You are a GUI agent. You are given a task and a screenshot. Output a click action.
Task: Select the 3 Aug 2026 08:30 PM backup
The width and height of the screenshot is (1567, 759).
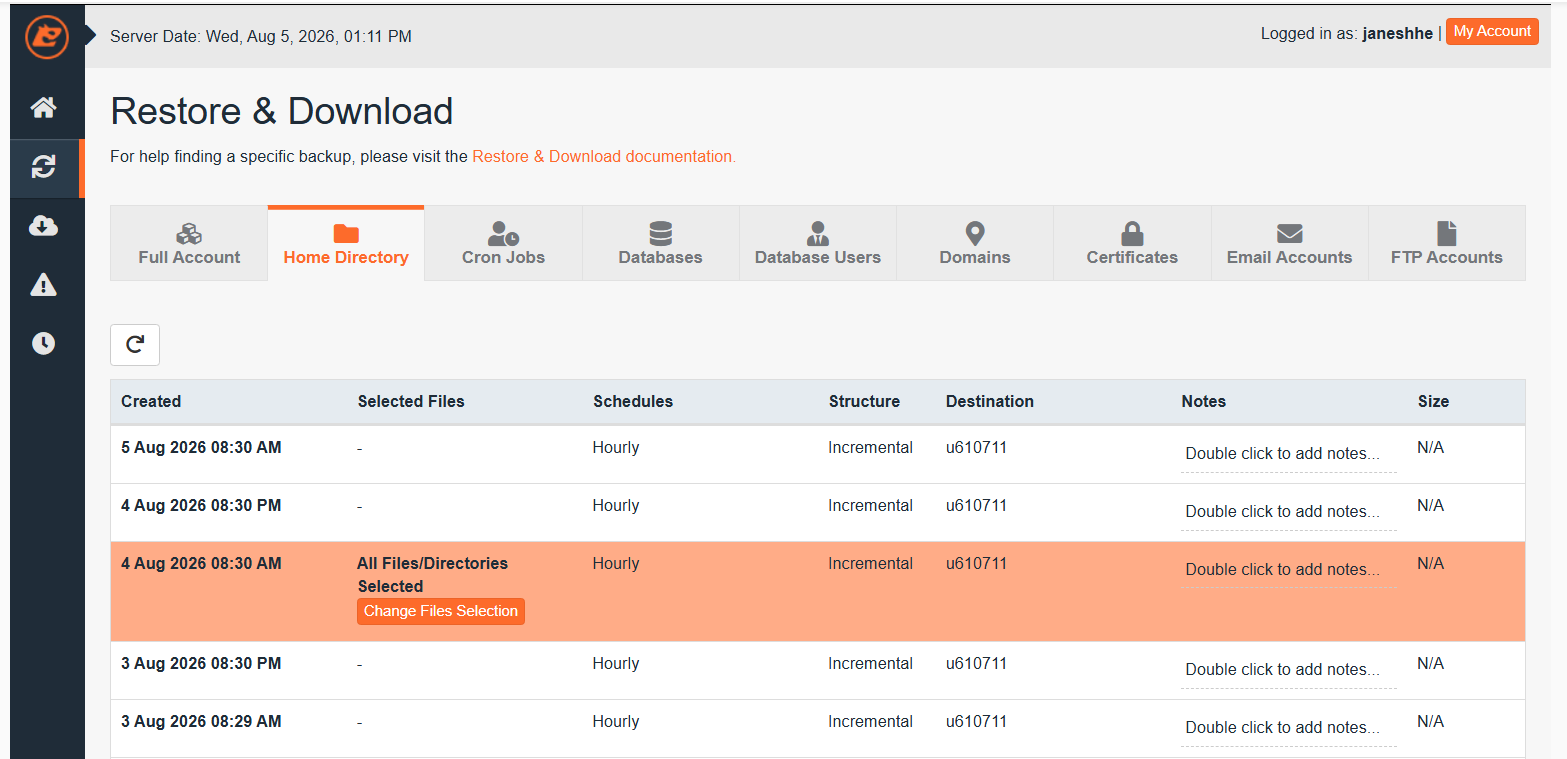[818, 671]
